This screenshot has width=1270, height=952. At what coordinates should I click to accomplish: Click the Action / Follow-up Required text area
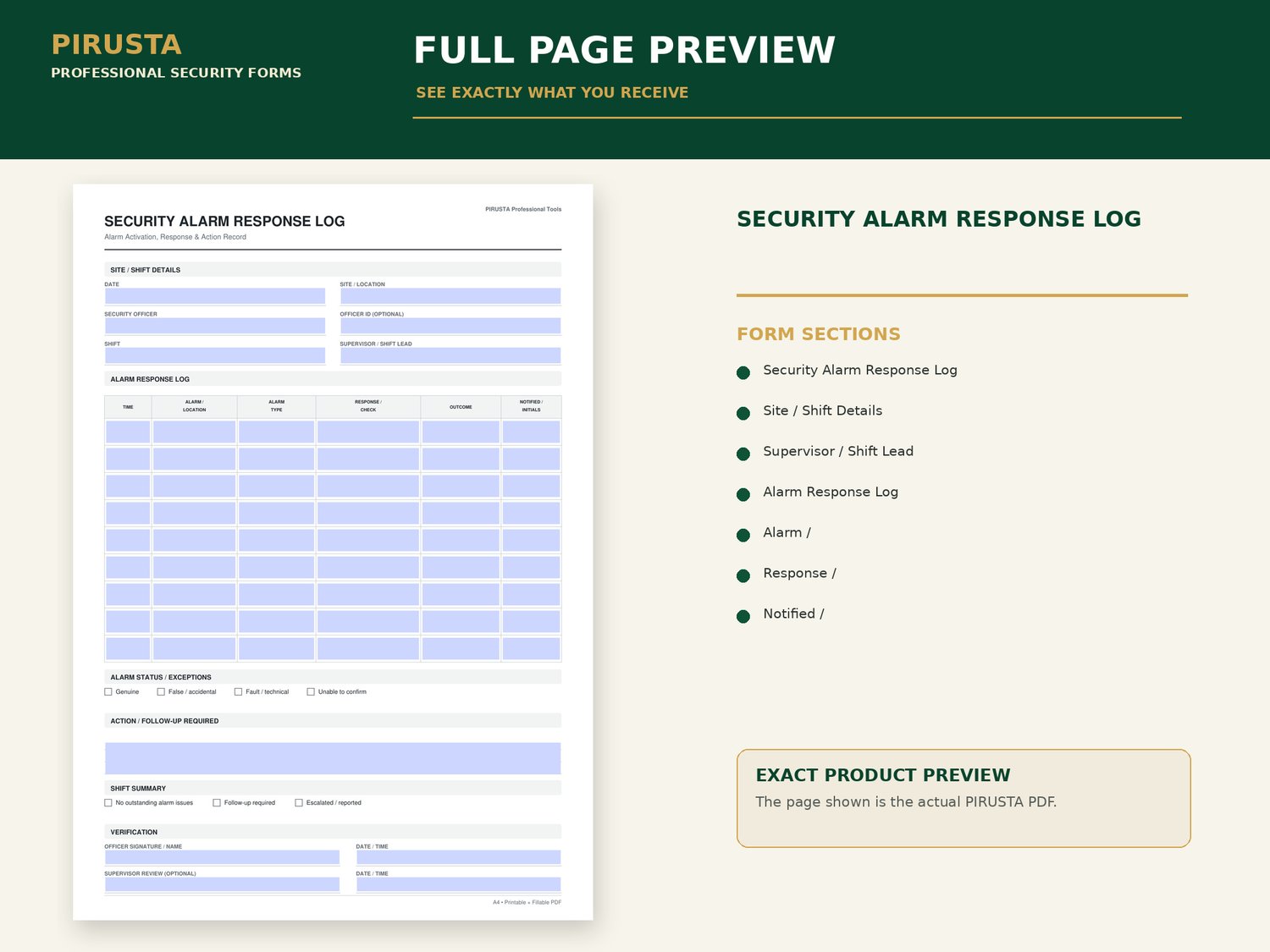(x=333, y=758)
